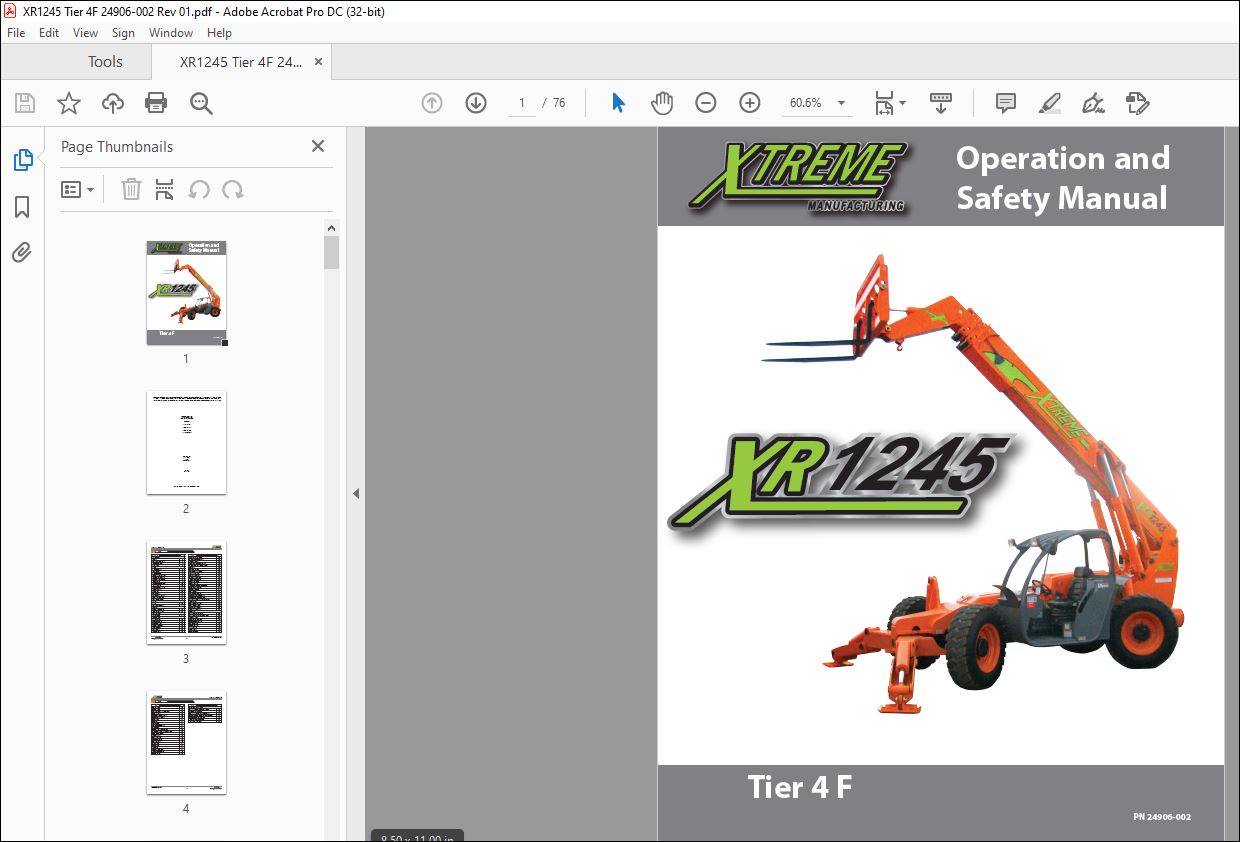The image size is (1240, 842).
Task: Open the zoom level dropdown
Action: [841, 103]
